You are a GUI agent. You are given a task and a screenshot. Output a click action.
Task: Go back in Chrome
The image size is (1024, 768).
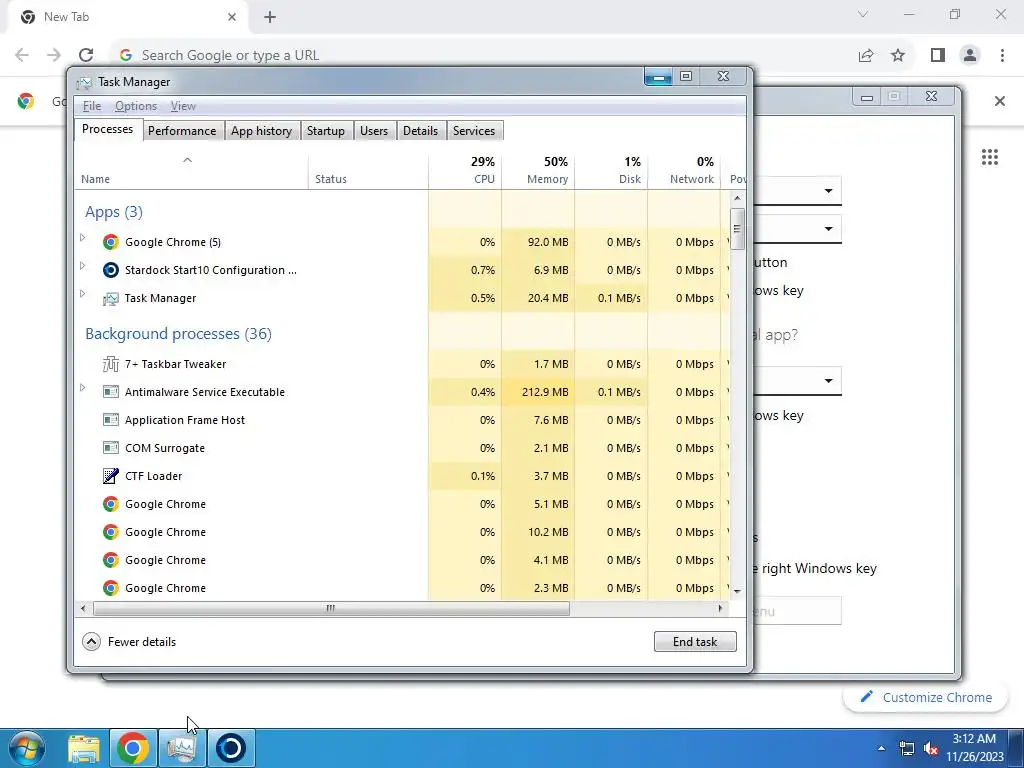coord(22,55)
